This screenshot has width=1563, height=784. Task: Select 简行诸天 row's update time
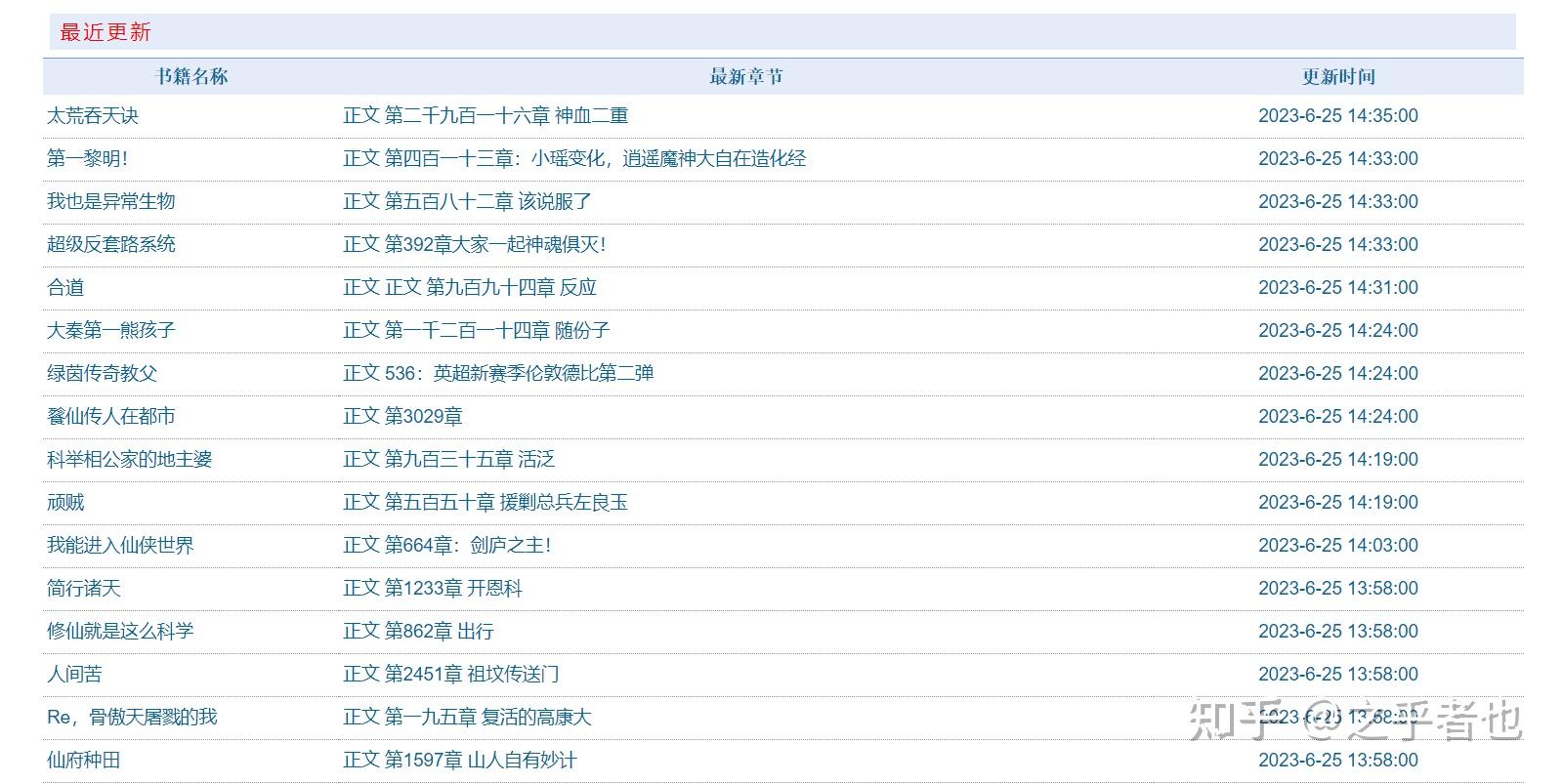(x=1338, y=588)
